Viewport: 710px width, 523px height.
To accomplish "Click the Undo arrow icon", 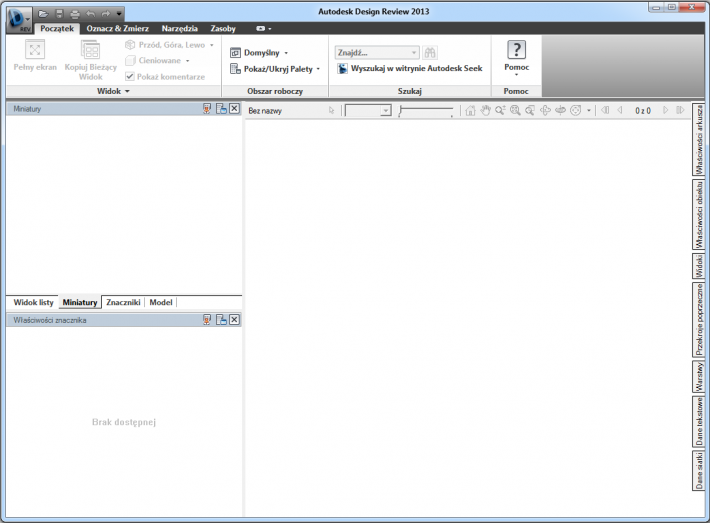I will click(91, 14).
